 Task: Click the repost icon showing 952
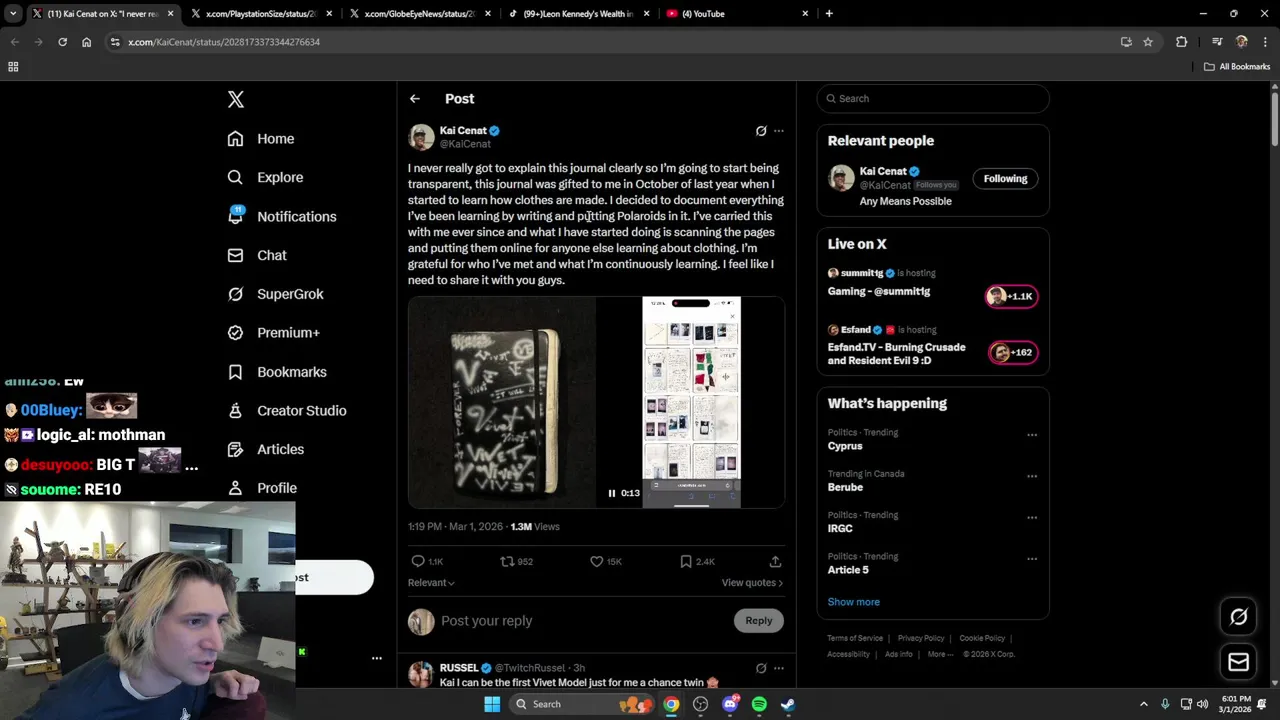click(507, 561)
